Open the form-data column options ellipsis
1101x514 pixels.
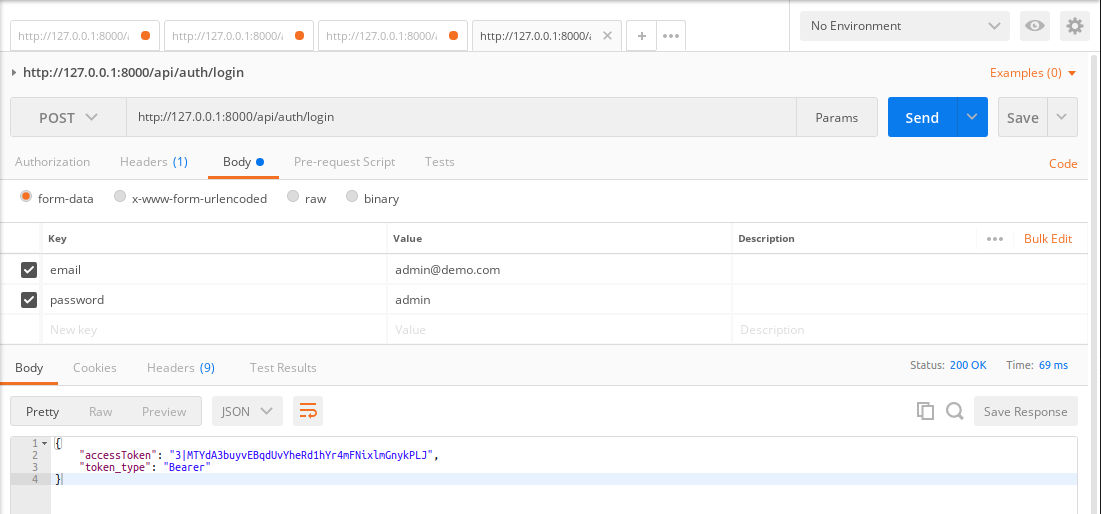(994, 239)
